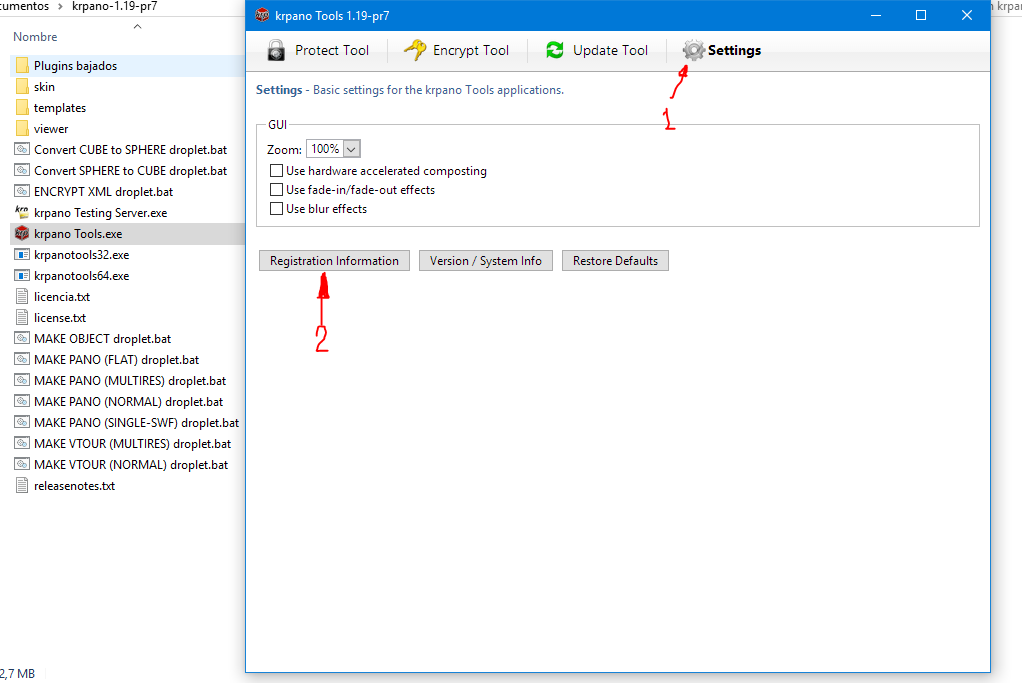Switch to the Encrypt Tool tab

click(457, 50)
